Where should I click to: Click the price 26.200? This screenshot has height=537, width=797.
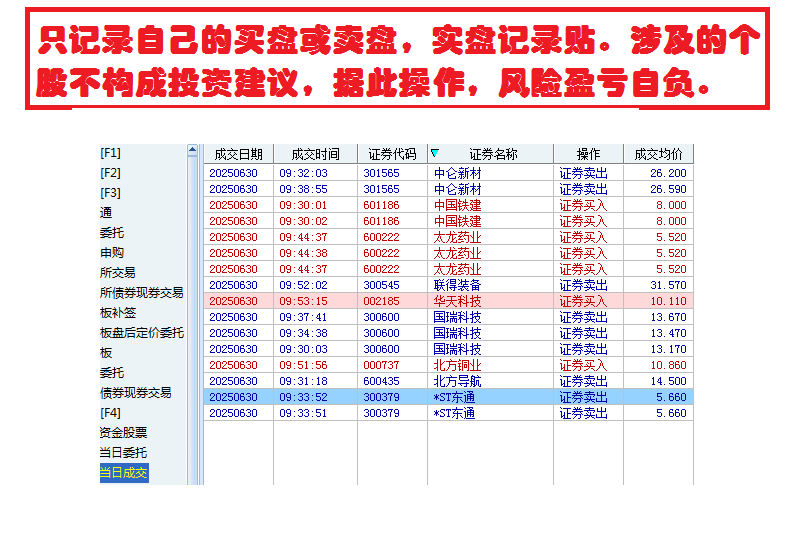(668, 173)
